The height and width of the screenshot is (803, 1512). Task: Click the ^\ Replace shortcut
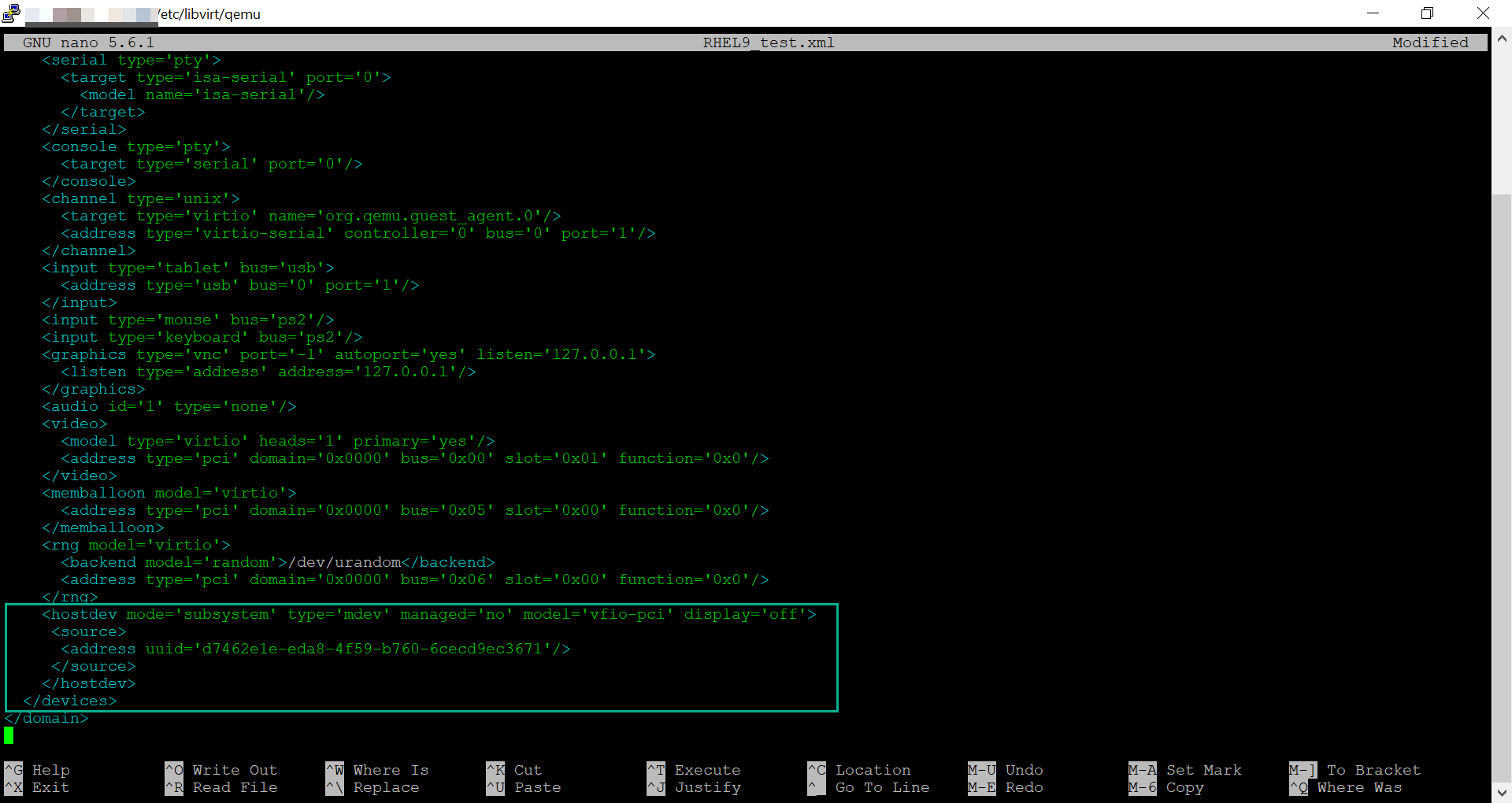pyautogui.click(x=372, y=787)
